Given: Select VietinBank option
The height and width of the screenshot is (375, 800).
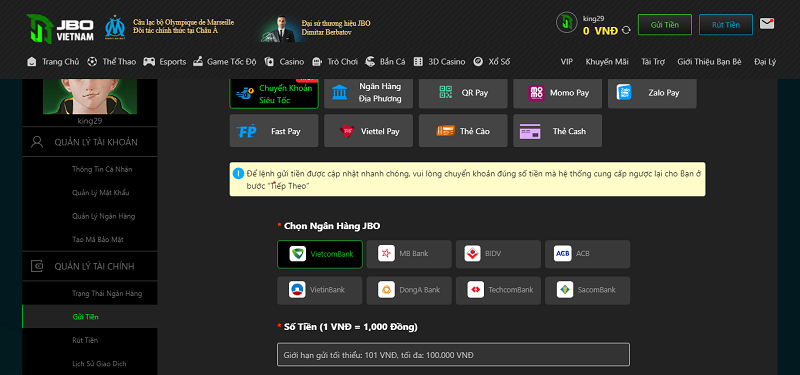Looking at the screenshot, I should pos(320,290).
